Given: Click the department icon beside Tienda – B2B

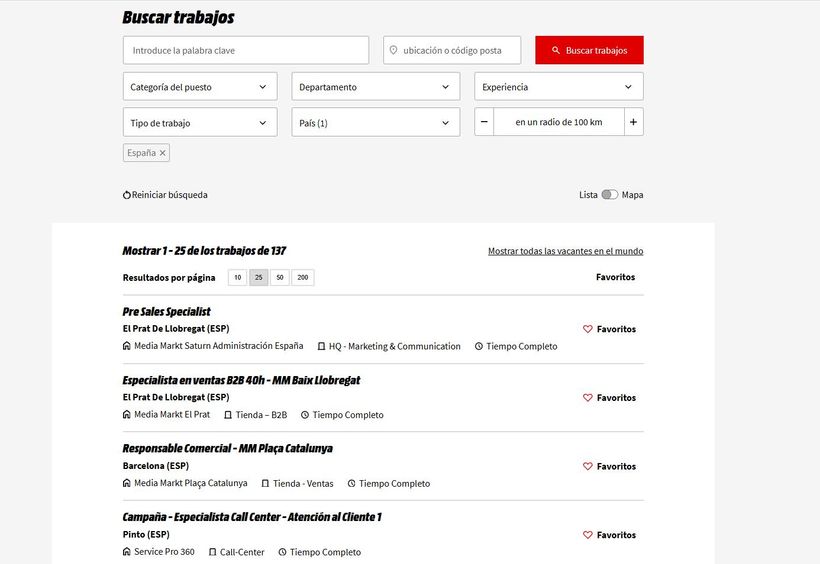Looking at the screenshot, I should coord(228,415).
